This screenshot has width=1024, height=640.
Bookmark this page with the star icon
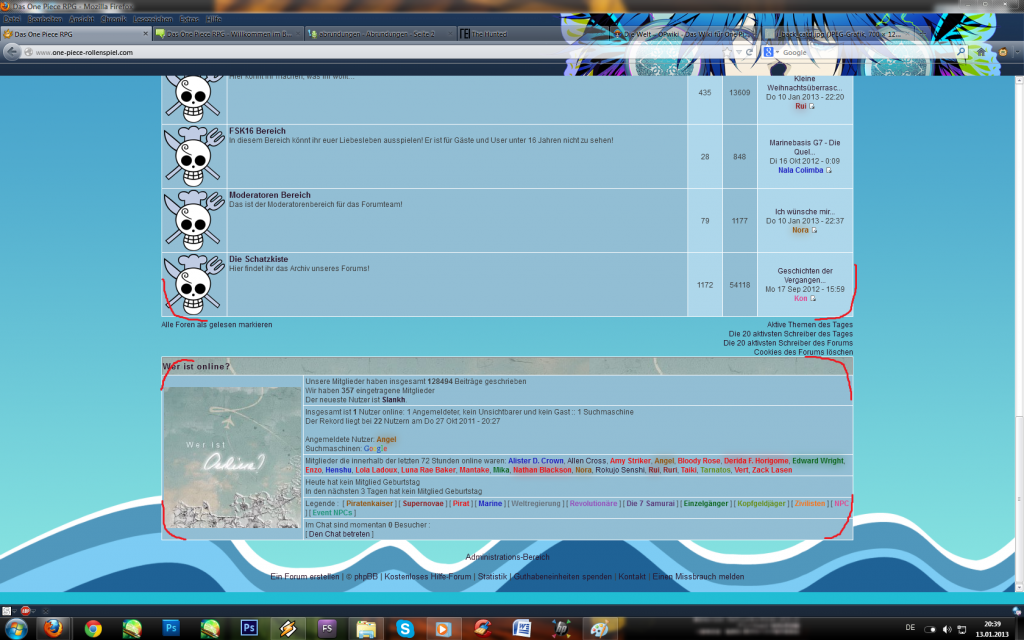click(728, 52)
